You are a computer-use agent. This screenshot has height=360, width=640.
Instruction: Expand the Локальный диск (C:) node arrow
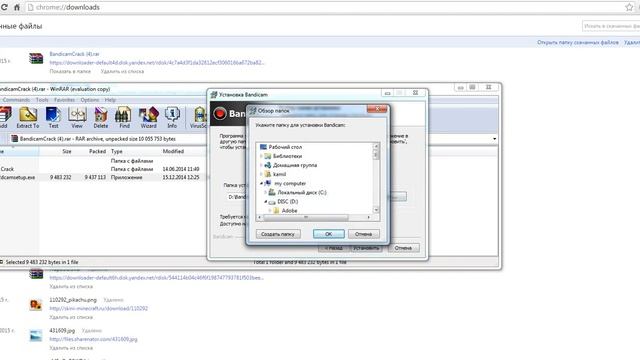[x=266, y=192]
